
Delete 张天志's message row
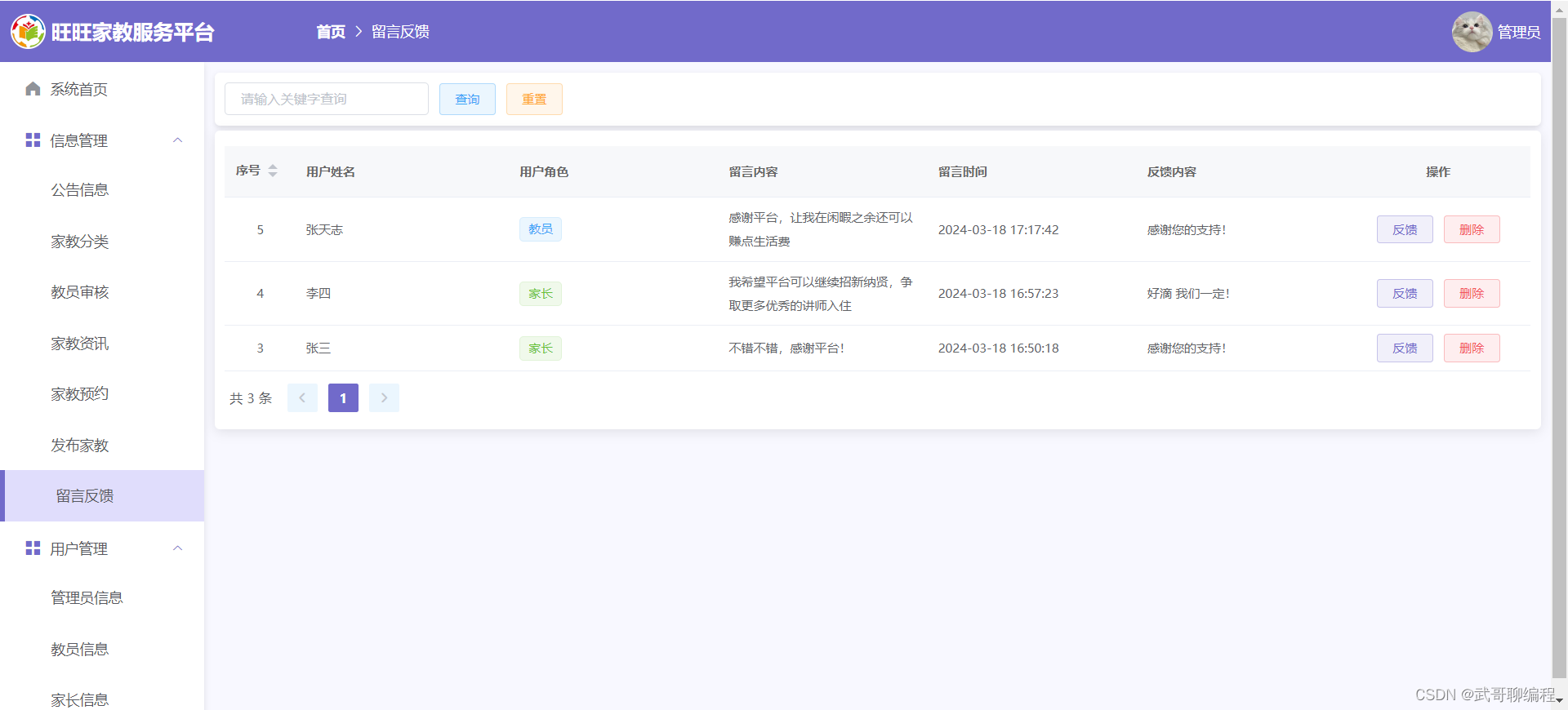pos(1472,229)
